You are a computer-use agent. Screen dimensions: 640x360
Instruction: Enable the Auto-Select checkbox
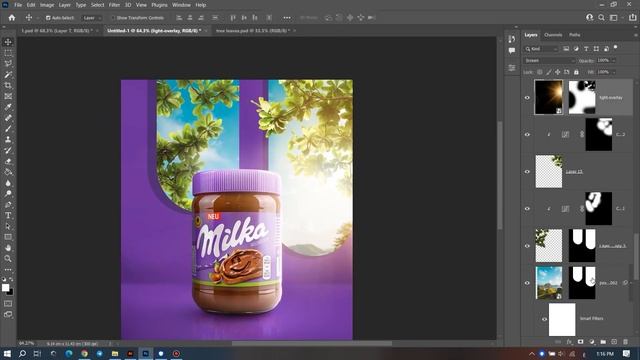pos(48,18)
